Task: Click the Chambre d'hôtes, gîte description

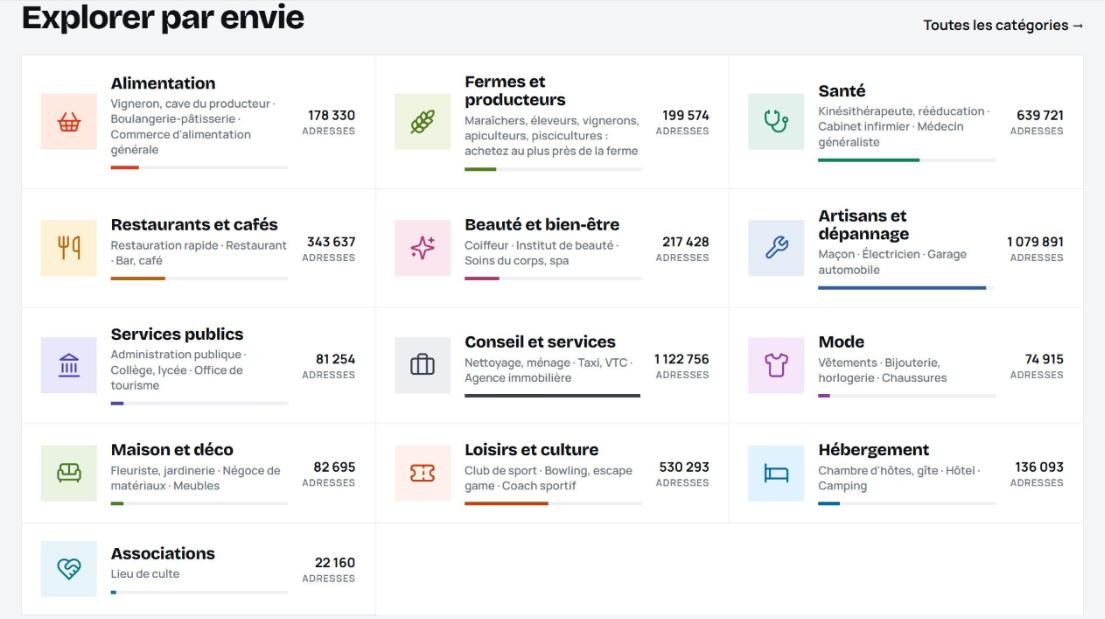Action: pyautogui.click(x=899, y=478)
